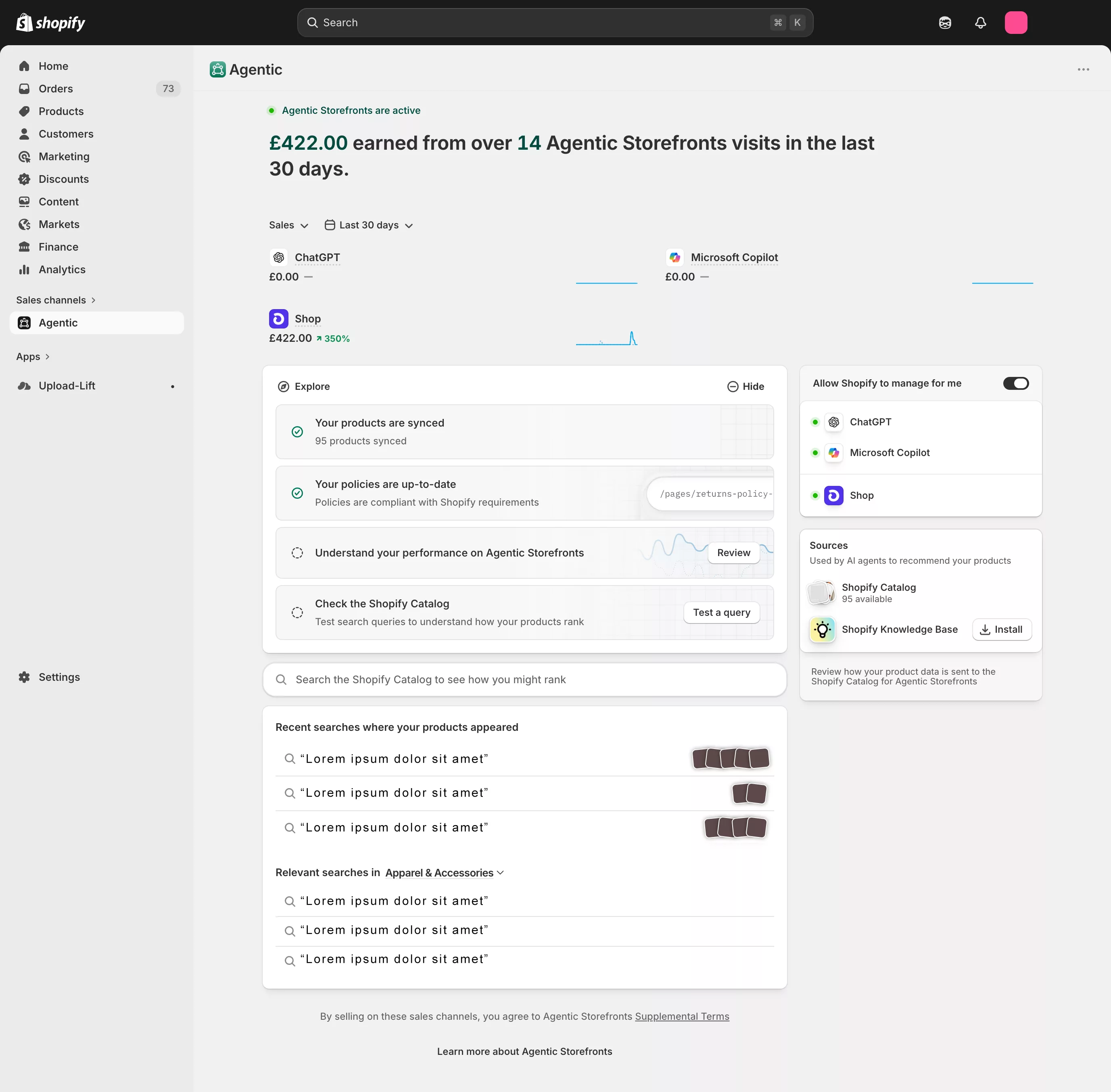
Task: Click the Shopify Catalog search field
Action: [524, 680]
